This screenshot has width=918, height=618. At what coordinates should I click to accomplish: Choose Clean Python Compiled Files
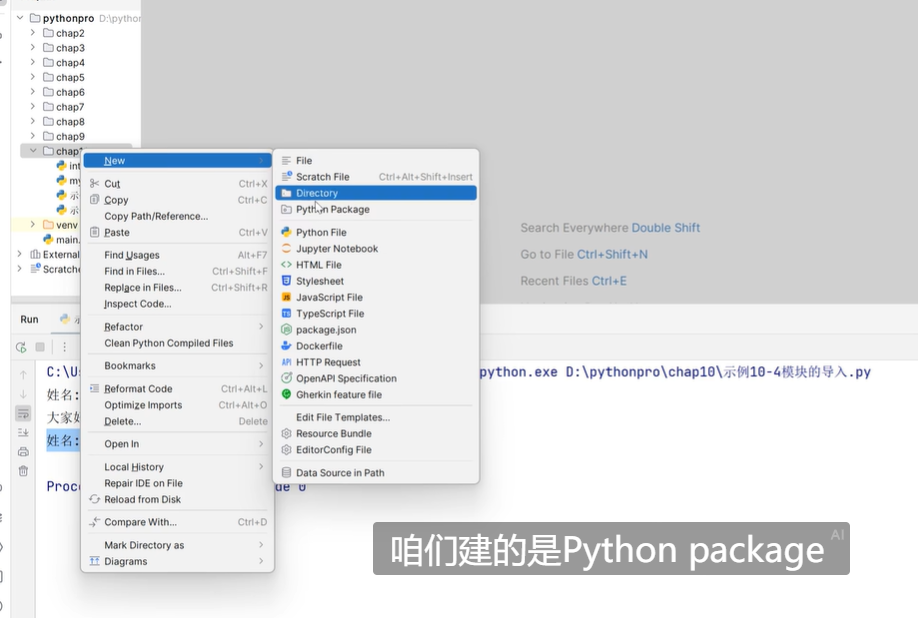pyautogui.click(x=177, y=343)
